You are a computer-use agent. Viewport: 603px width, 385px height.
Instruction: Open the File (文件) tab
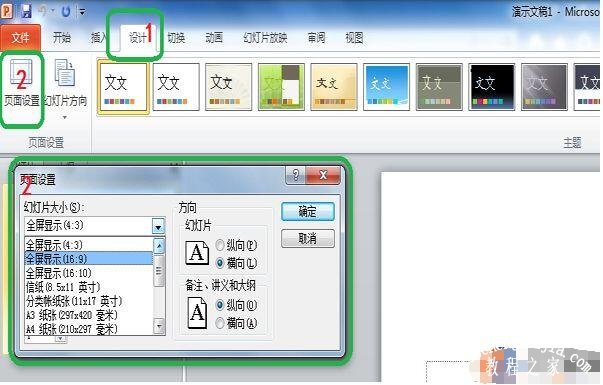pos(20,37)
